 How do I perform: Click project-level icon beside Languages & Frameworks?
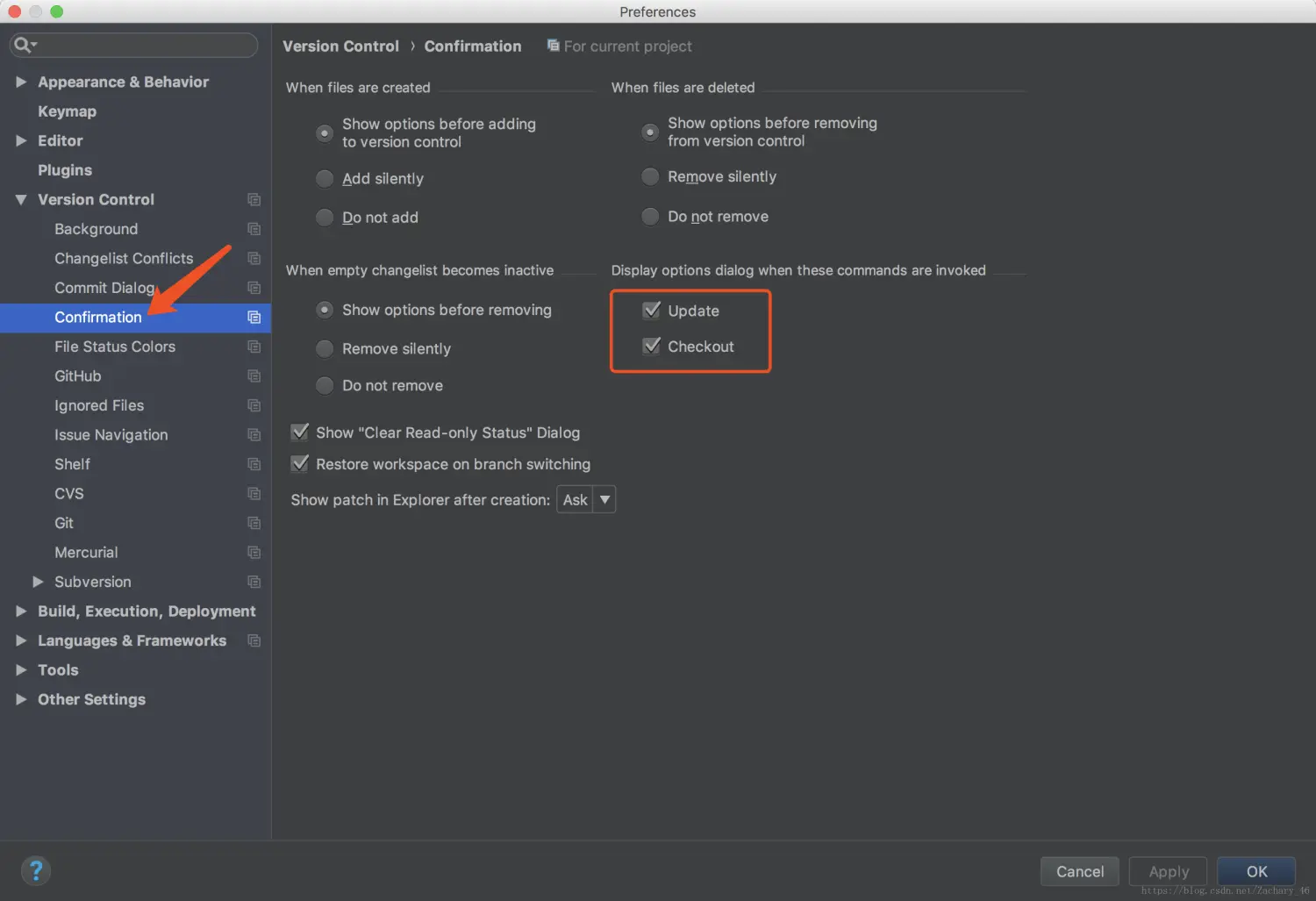(254, 640)
